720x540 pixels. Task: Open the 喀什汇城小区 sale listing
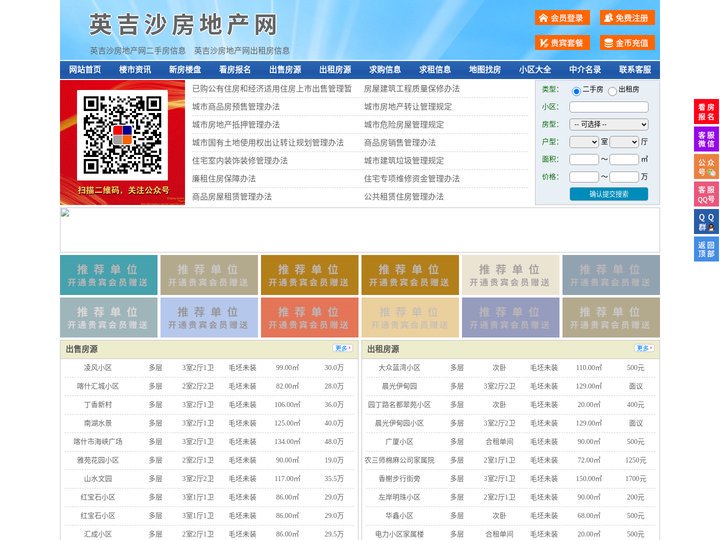point(98,386)
